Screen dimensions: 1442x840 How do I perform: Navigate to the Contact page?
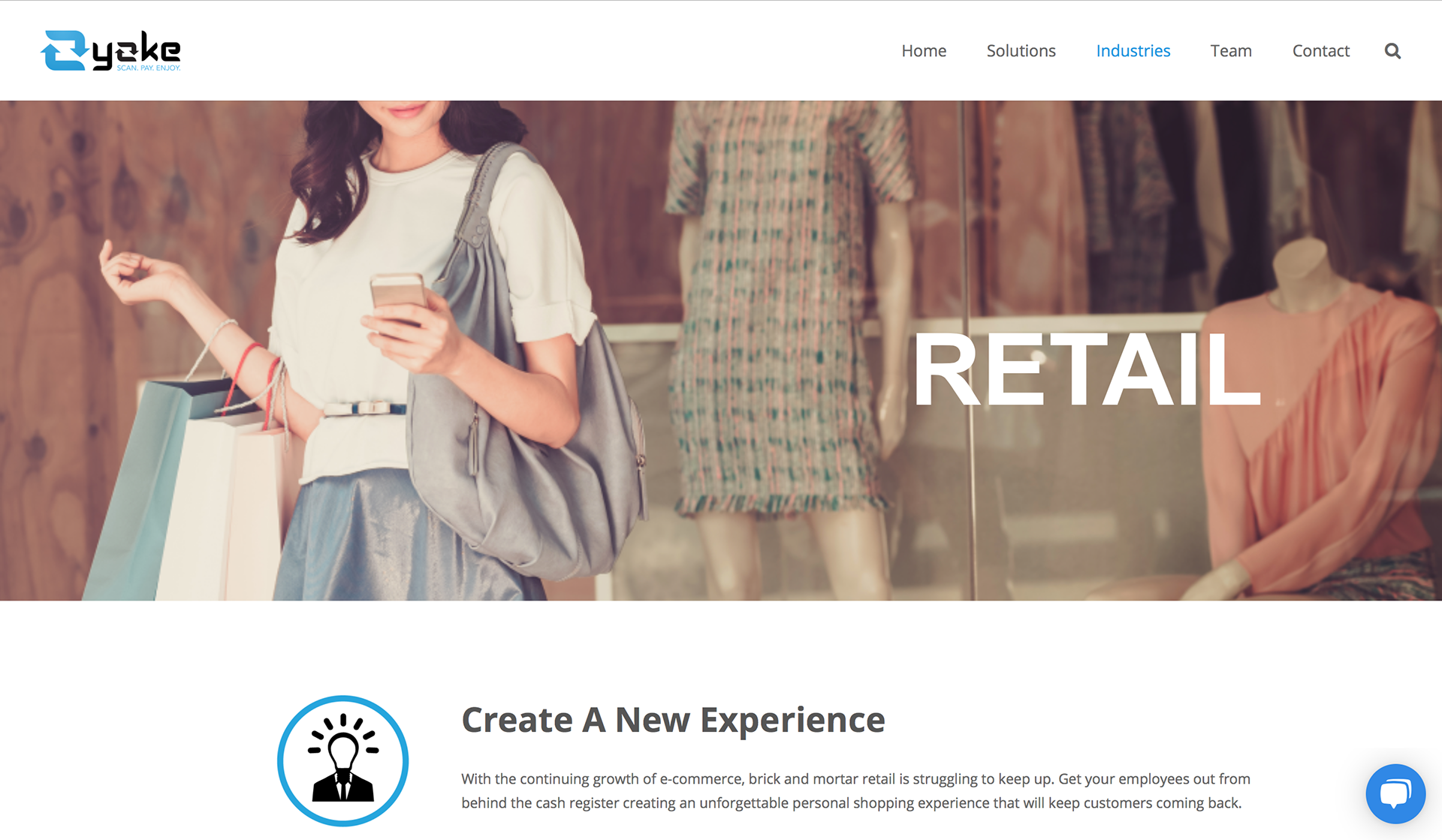(x=1320, y=51)
